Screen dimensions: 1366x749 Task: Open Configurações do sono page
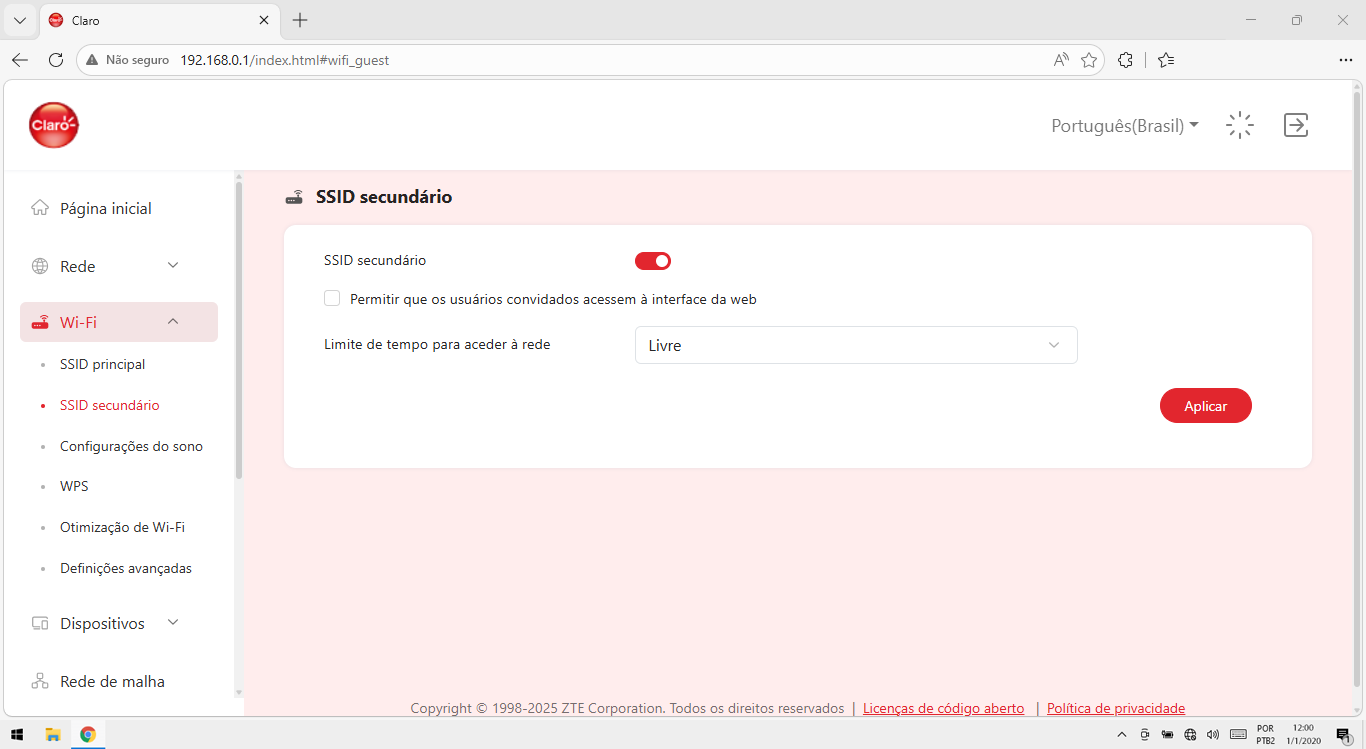(131, 446)
